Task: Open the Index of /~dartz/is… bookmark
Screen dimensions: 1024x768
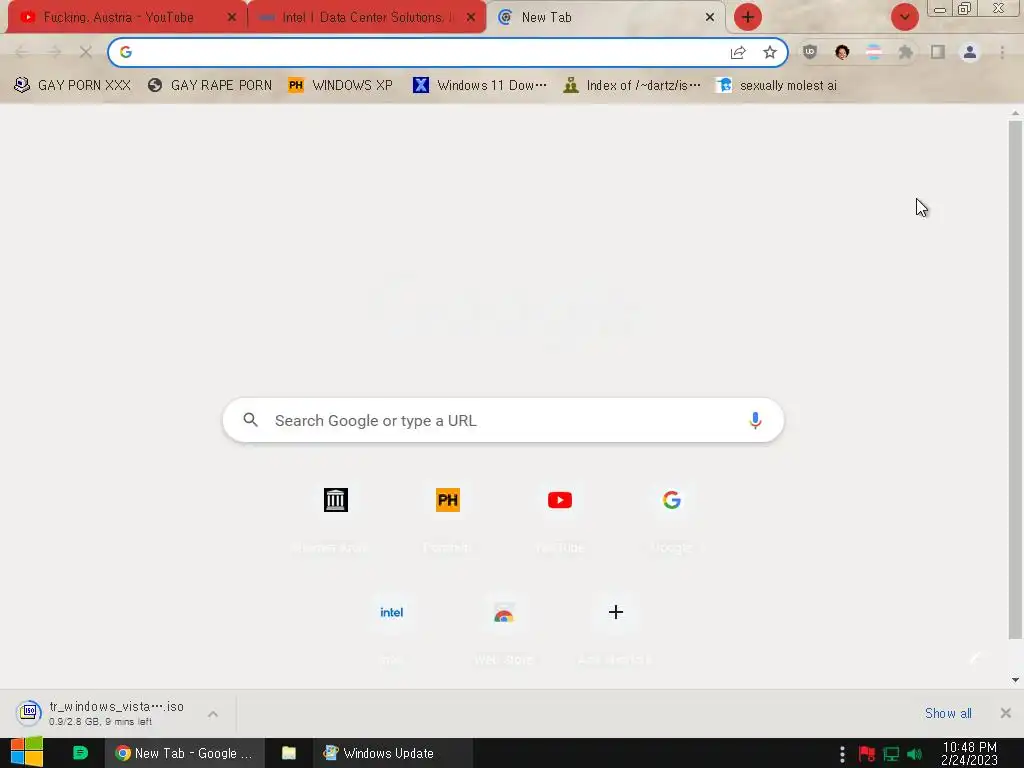Action: pos(632,85)
